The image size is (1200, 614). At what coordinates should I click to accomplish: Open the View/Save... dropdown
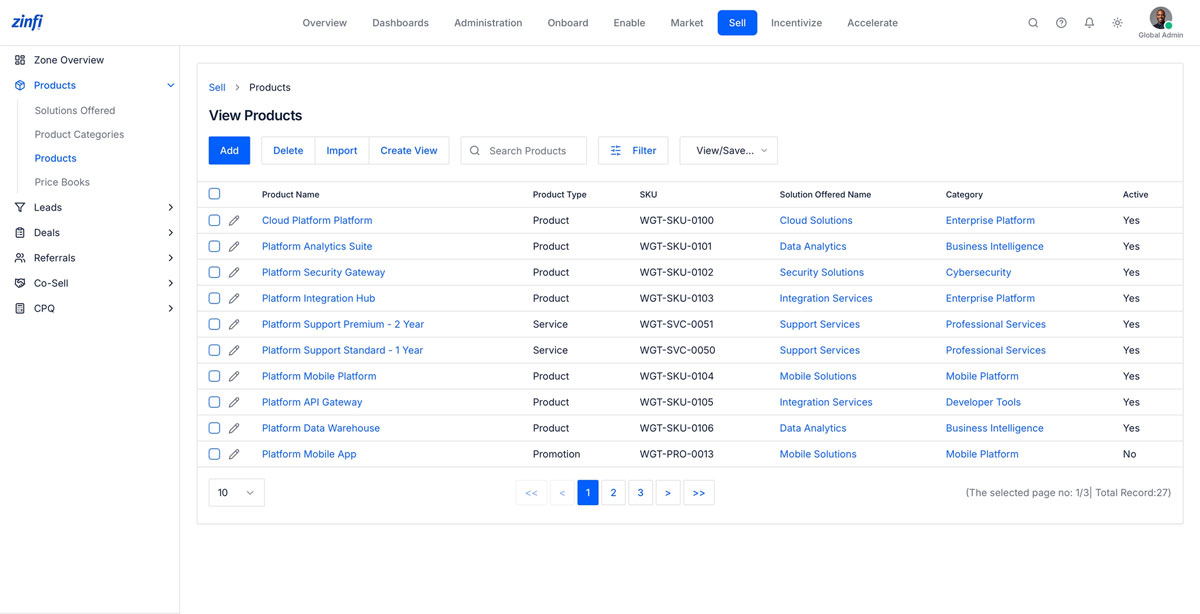(729, 151)
